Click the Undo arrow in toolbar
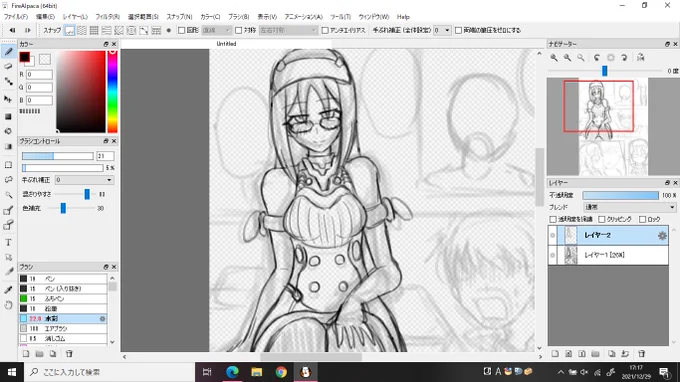This screenshot has width=680, height=382. point(12,30)
